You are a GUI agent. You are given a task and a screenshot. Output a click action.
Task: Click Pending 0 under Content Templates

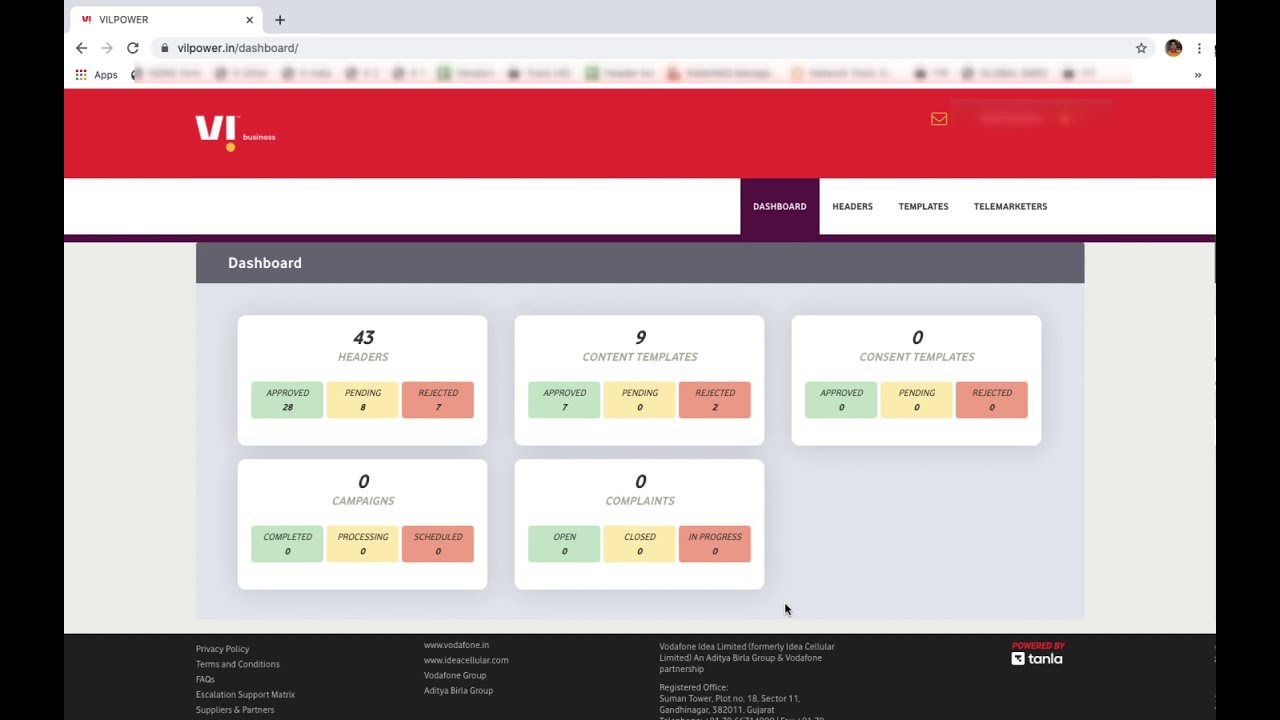640,400
